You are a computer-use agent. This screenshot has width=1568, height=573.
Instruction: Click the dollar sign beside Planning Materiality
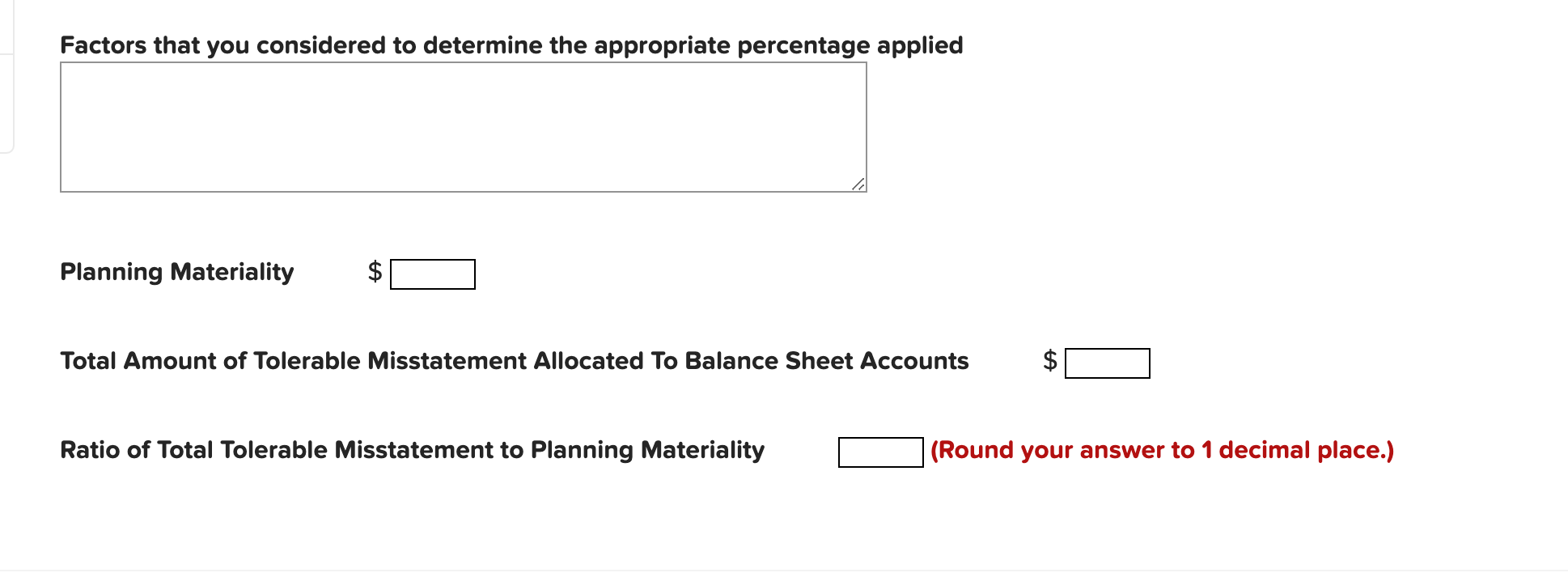click(374, 273)
